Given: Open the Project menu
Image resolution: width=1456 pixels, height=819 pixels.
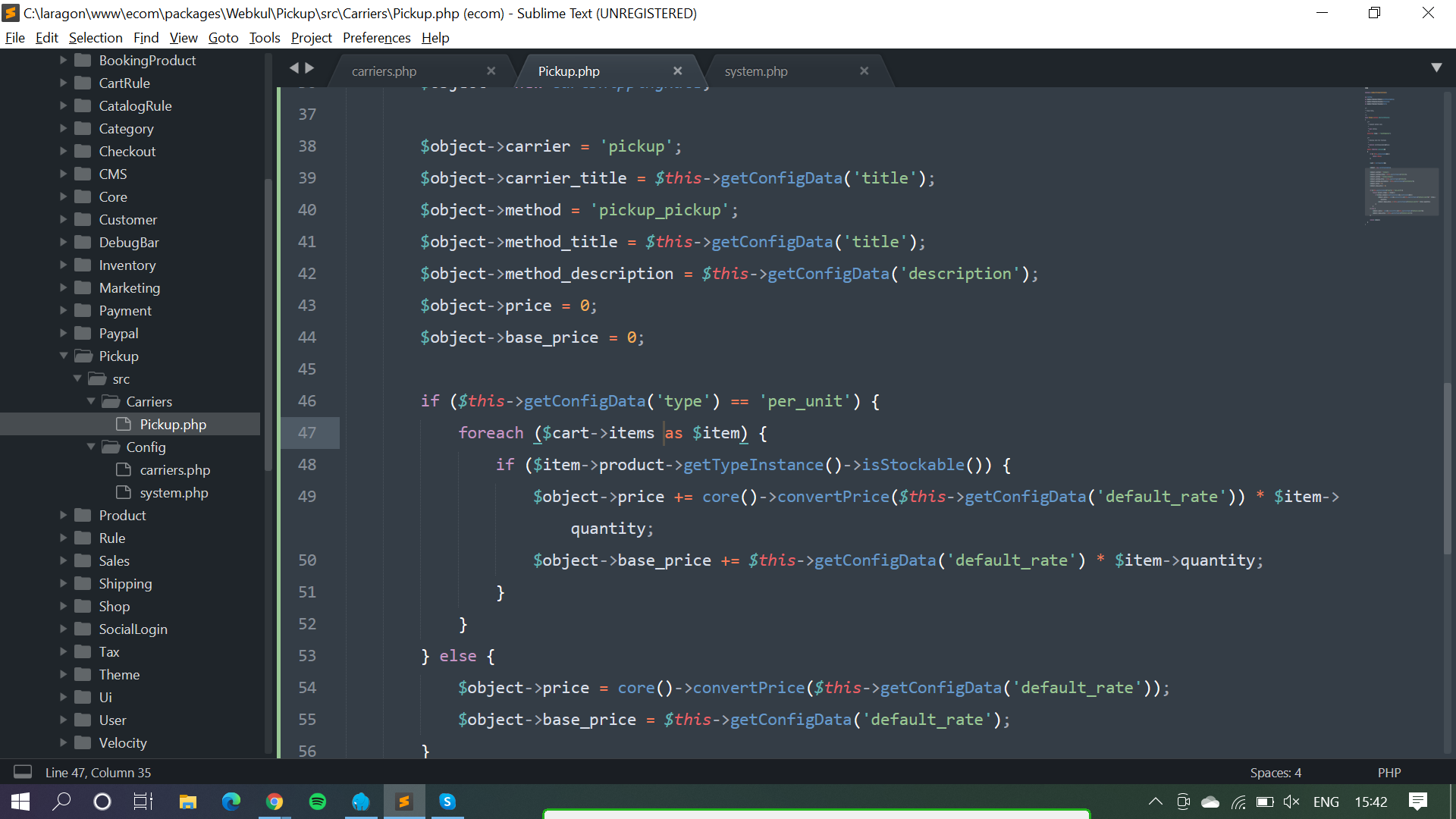Looking at the screenshot, I should 312,38.
